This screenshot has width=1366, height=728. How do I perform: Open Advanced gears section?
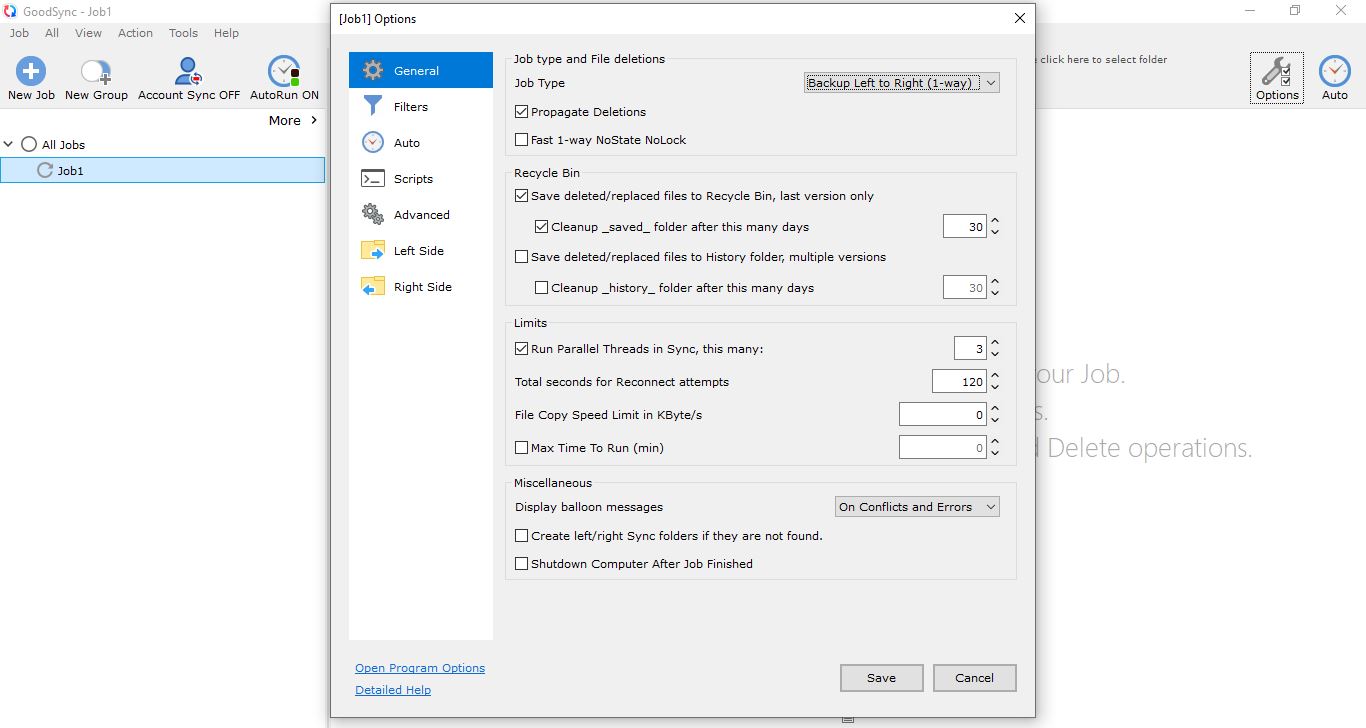373,215
